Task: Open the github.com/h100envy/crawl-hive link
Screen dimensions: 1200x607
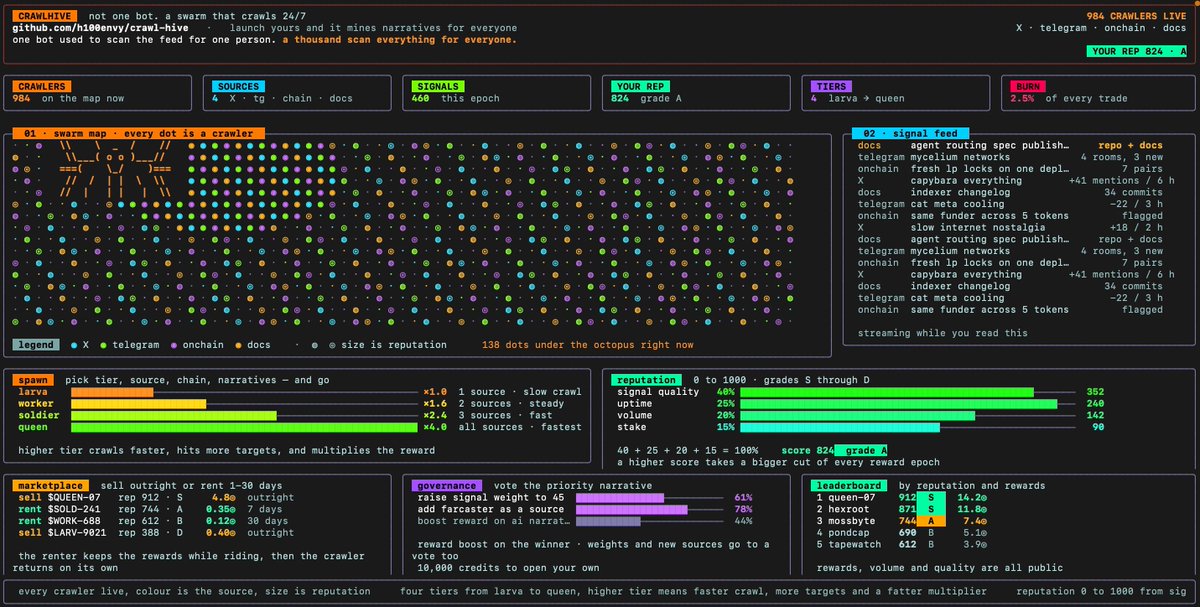Action: pos(100,29)
